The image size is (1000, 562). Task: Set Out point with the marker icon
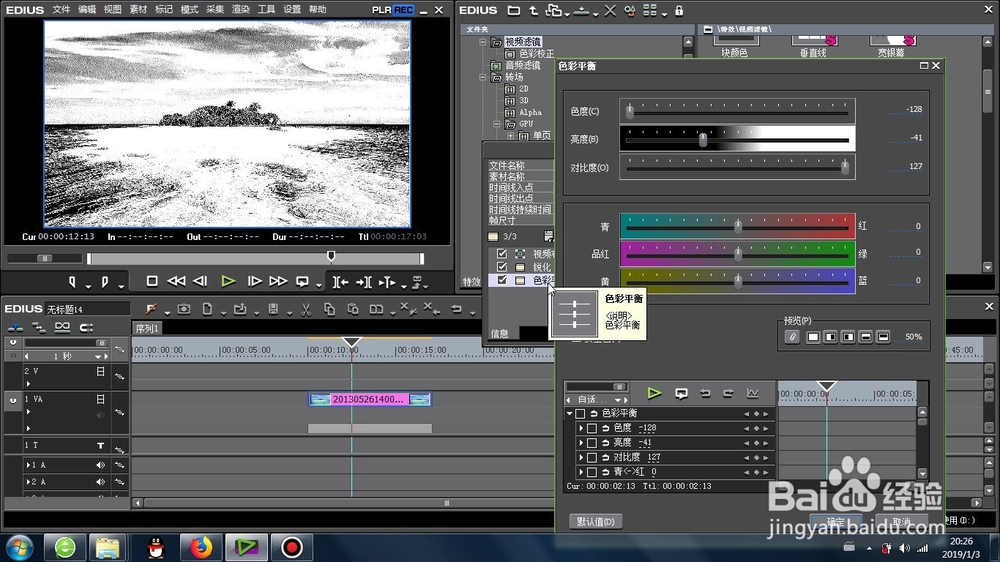coord(105,281)
